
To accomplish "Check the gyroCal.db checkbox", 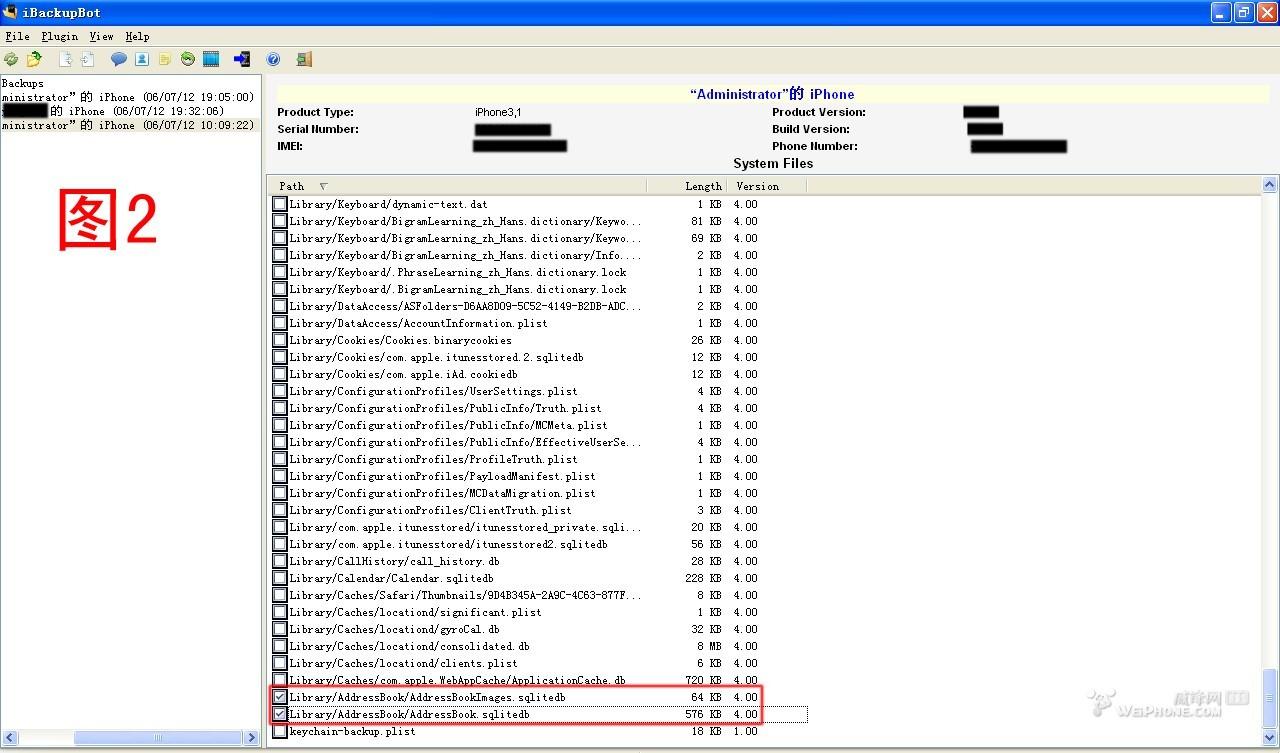I will [280, 629].
